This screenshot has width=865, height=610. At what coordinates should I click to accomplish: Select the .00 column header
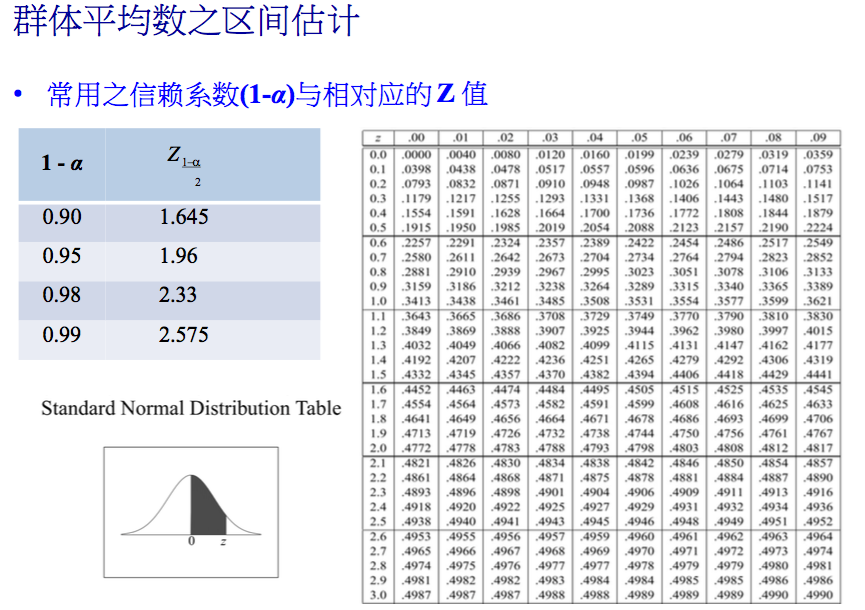(417, 137)
